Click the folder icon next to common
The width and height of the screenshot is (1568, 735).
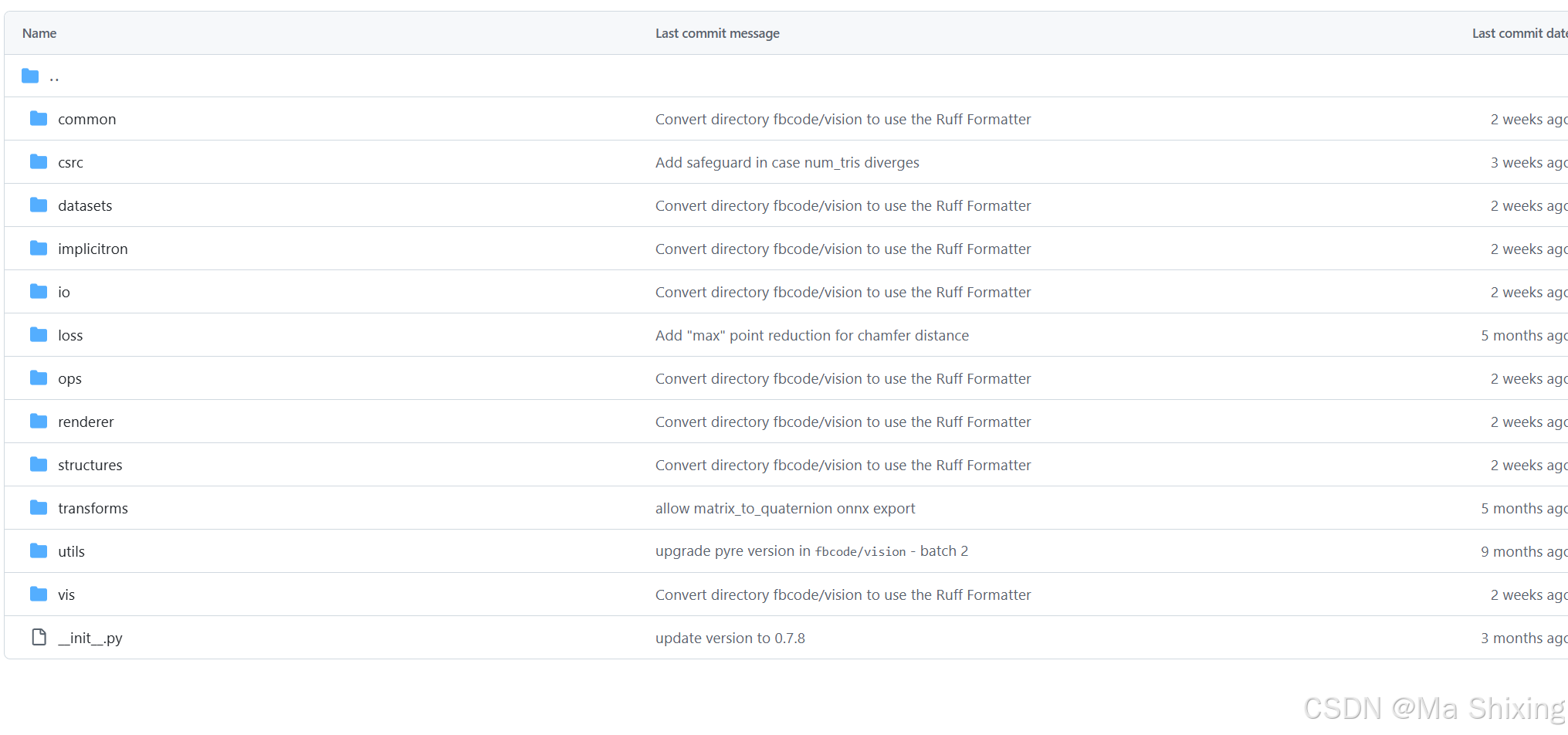click(39, 118)
